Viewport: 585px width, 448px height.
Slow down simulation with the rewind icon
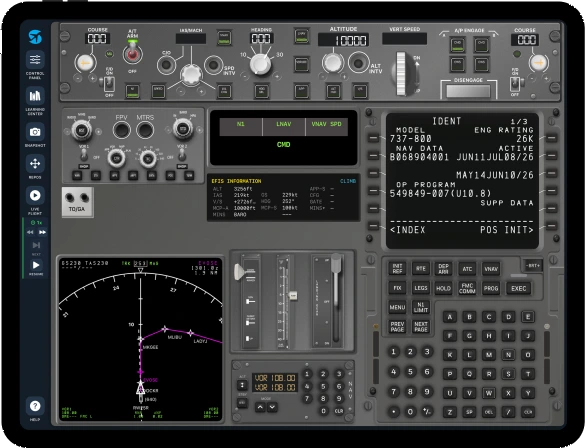(30, 232)
